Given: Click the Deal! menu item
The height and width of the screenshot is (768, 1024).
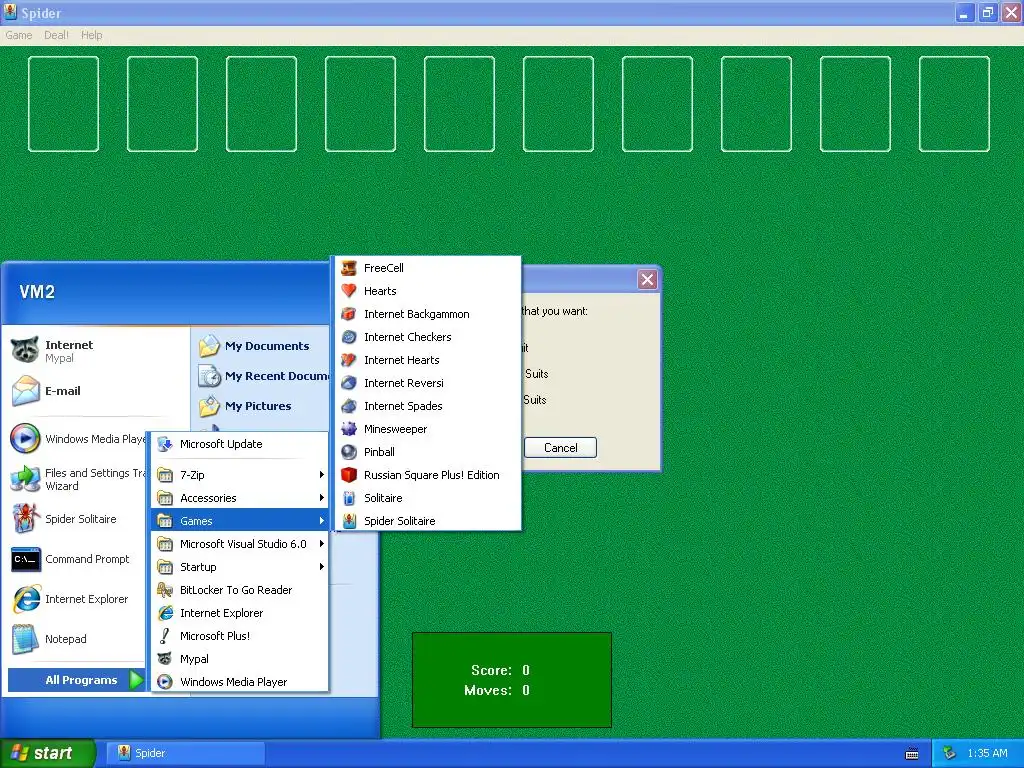Looking at the screenshot, I should 56,35.
